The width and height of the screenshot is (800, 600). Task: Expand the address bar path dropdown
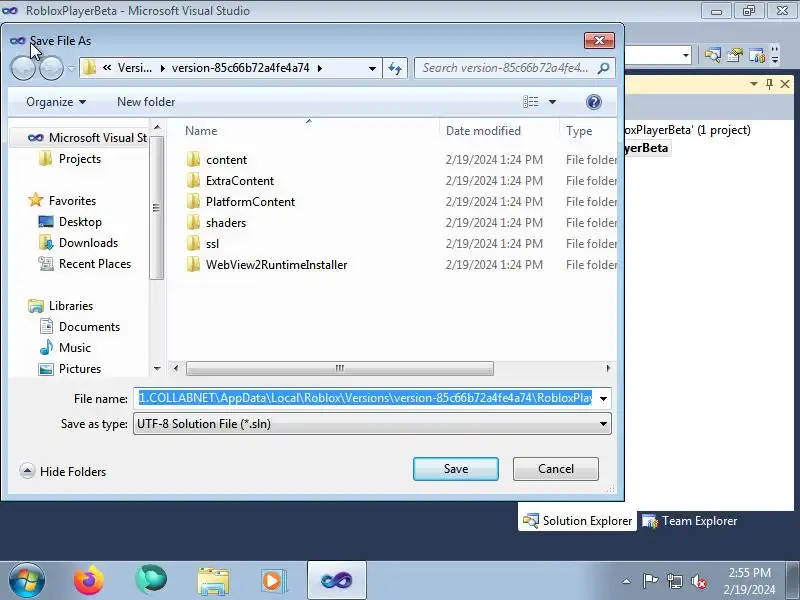pyautogui.click(x=372, y=68)
